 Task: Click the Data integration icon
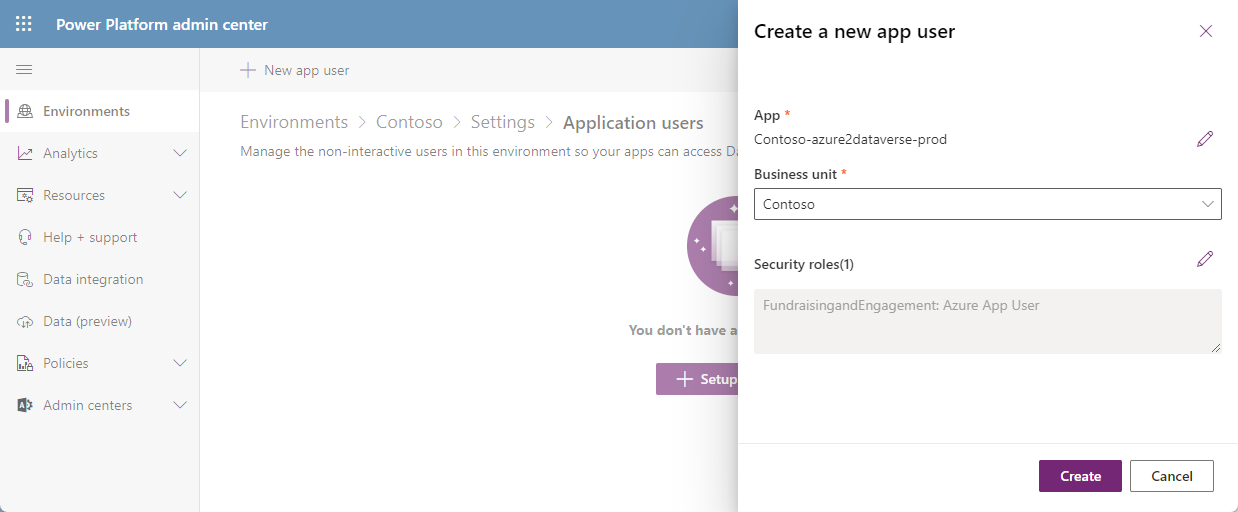tap(25, 279)
